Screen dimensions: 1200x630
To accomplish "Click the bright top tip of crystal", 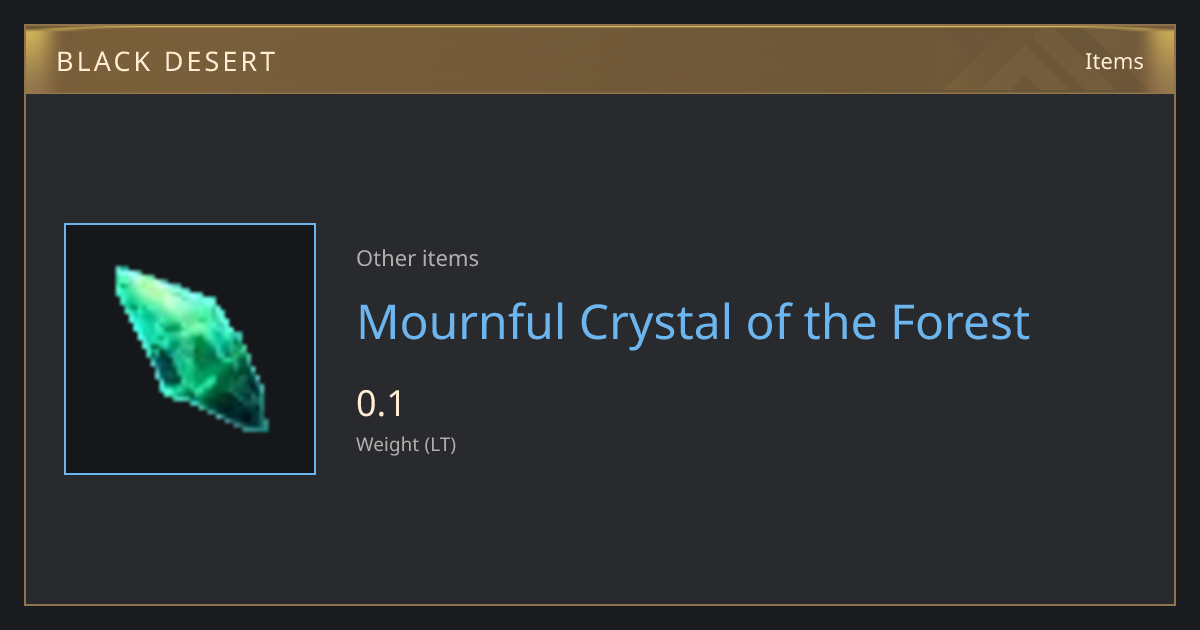I will click(125, 275).
